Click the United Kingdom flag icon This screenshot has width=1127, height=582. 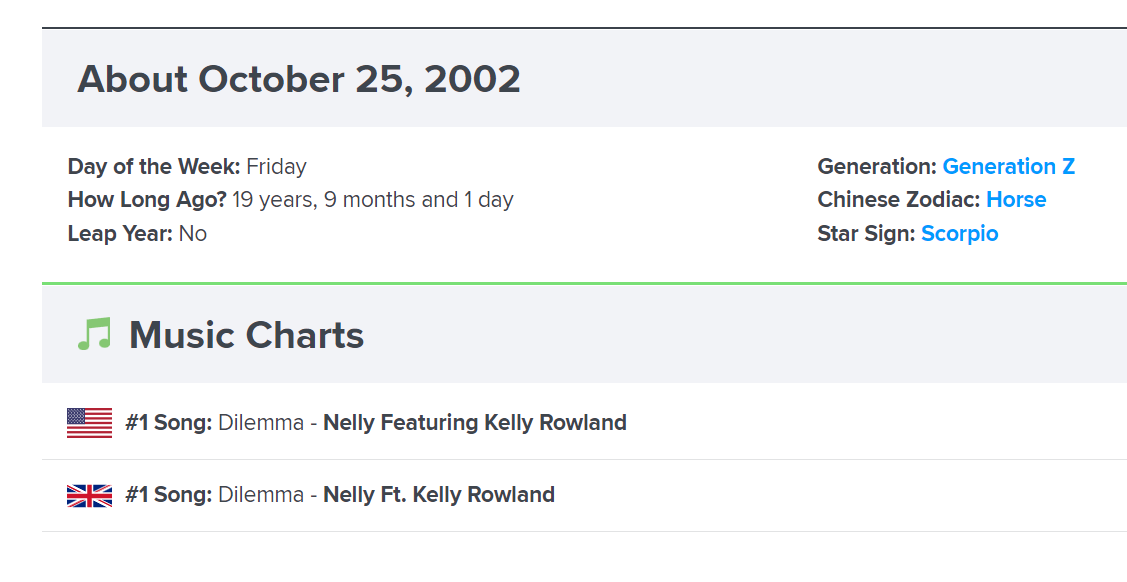(x=89, y=495)
